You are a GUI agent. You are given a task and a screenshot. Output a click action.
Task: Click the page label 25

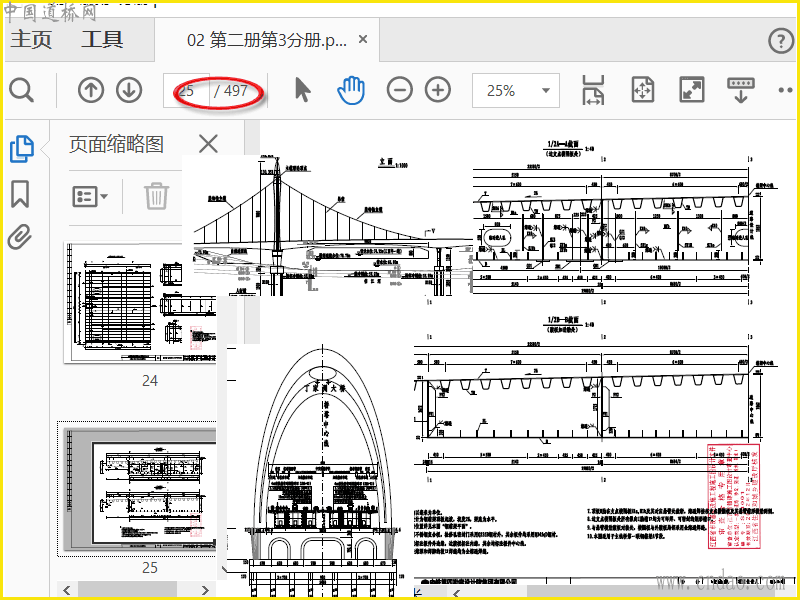[x=149, y=567]
